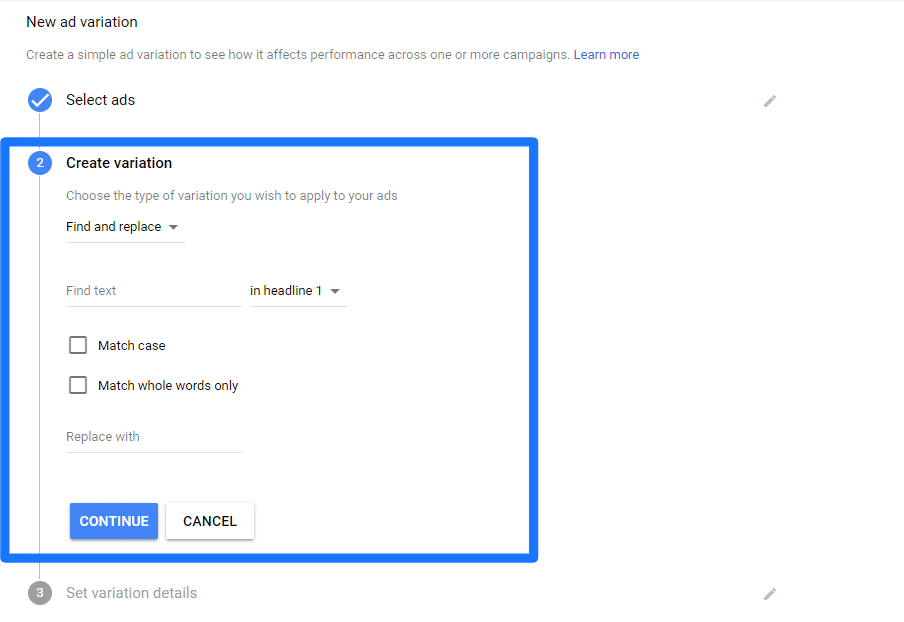The height and width of the screenshot is (622, 904).
Task: Open the Find and replace variation type dropdown
Action: click(x=125, y=227)
